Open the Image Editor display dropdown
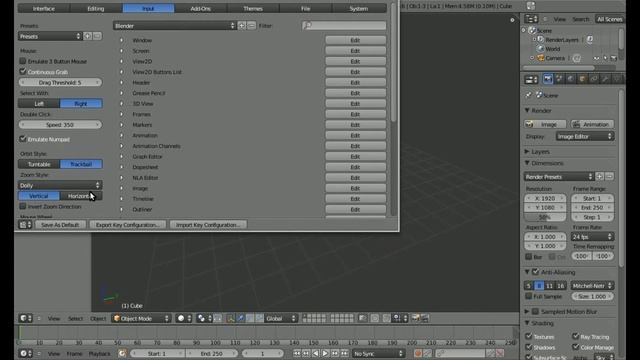This screenshot has height=360, width=640. click(x=585, y=136)
